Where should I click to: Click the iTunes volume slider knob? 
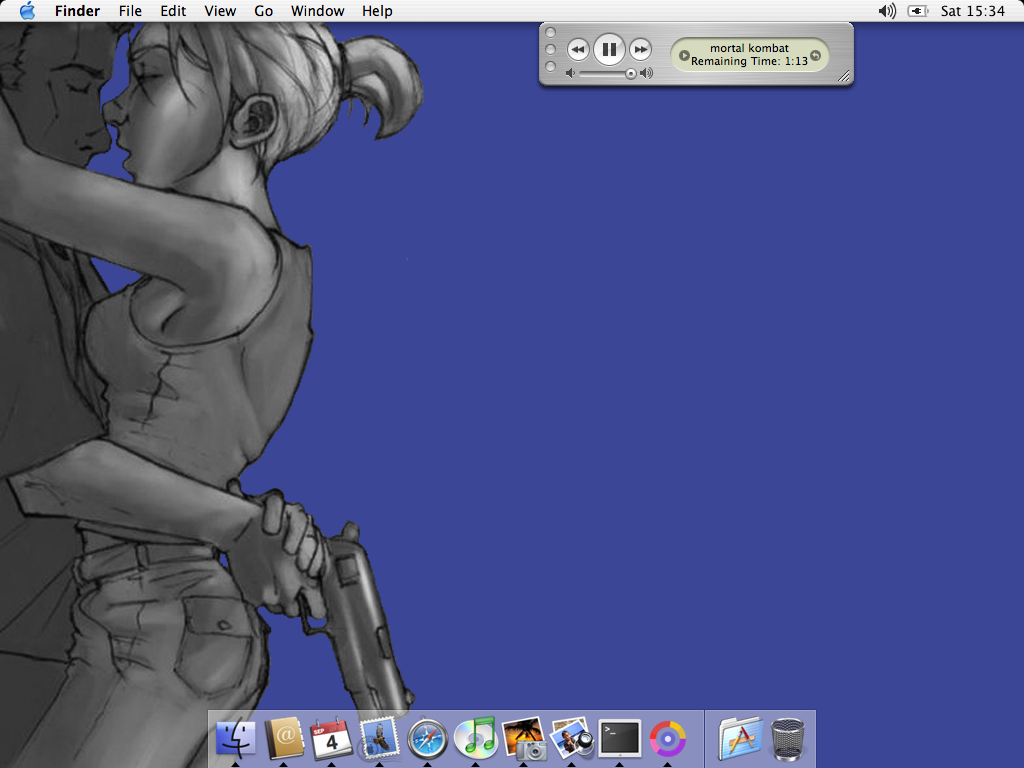point(631,74)
